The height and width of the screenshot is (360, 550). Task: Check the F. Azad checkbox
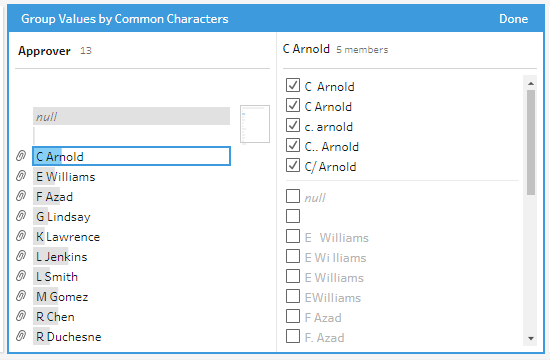(293, 336)
